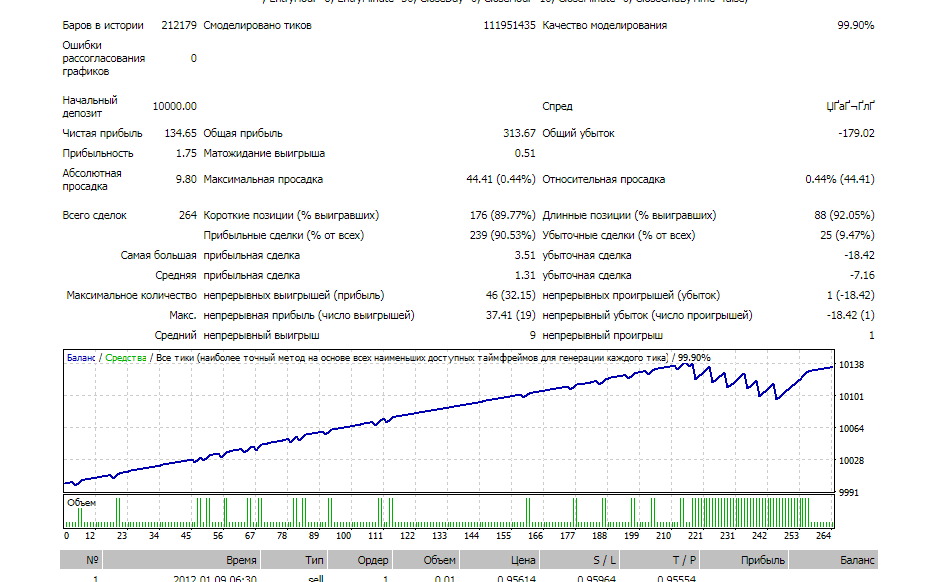Click the average loss trade value -7.16
This screenshot has width=928, height=582.
click(x=862, y=276)
